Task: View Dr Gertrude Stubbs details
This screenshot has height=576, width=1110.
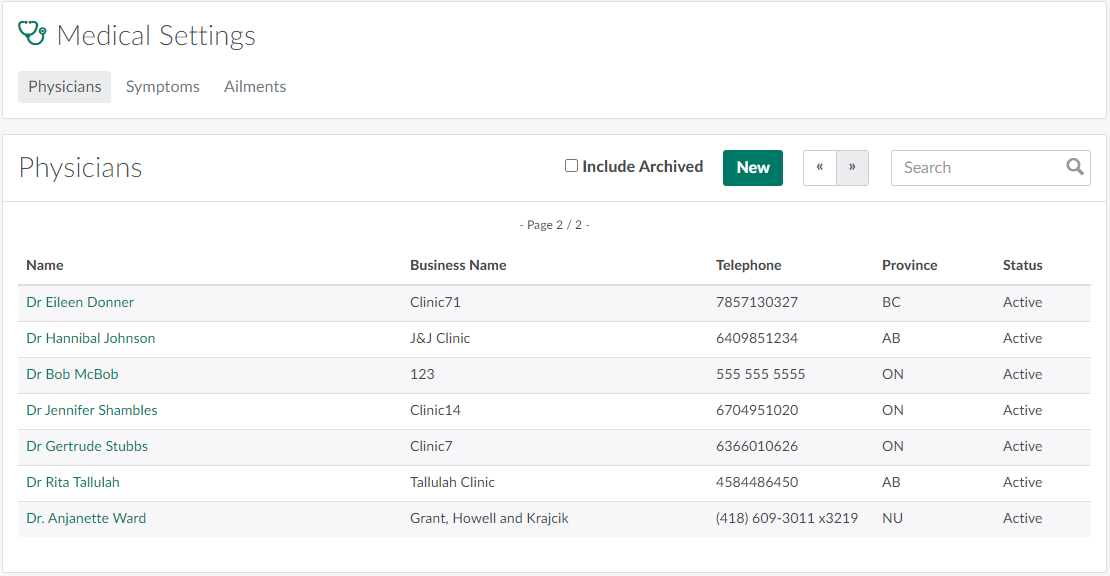Action: tap(87, 446)
